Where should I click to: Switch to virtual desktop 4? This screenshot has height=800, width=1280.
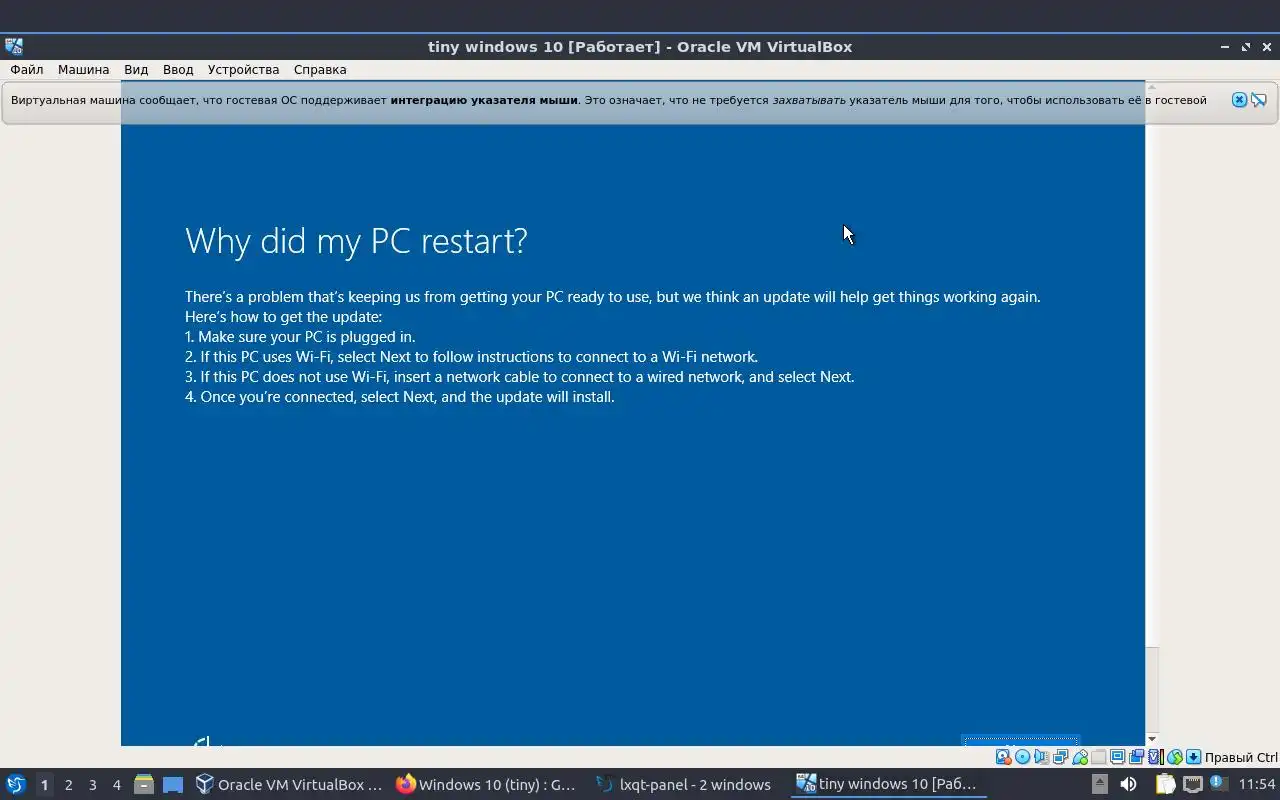click(x=116, y=785)
